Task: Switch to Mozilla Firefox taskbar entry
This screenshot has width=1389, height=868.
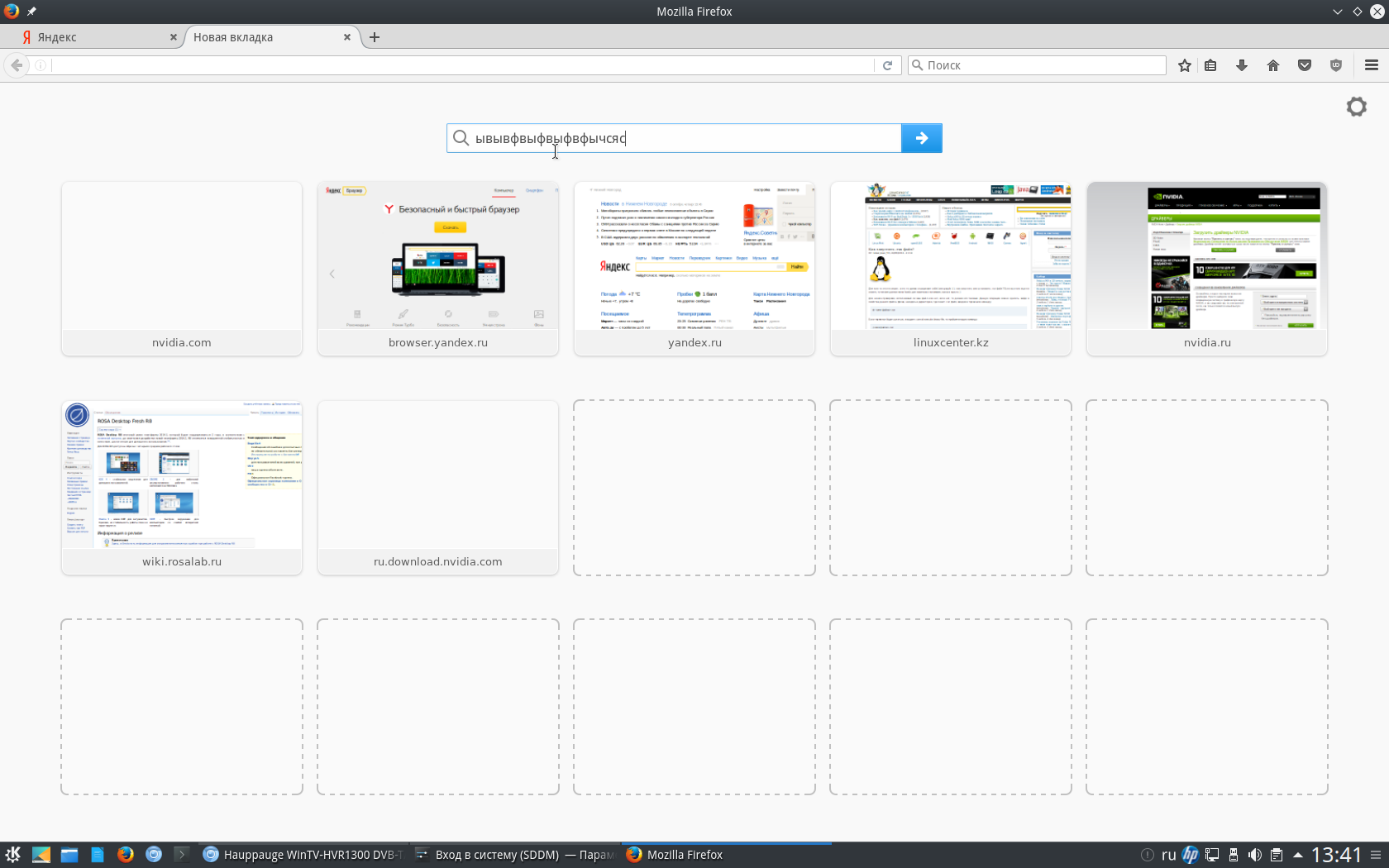Action: [725, 855]
